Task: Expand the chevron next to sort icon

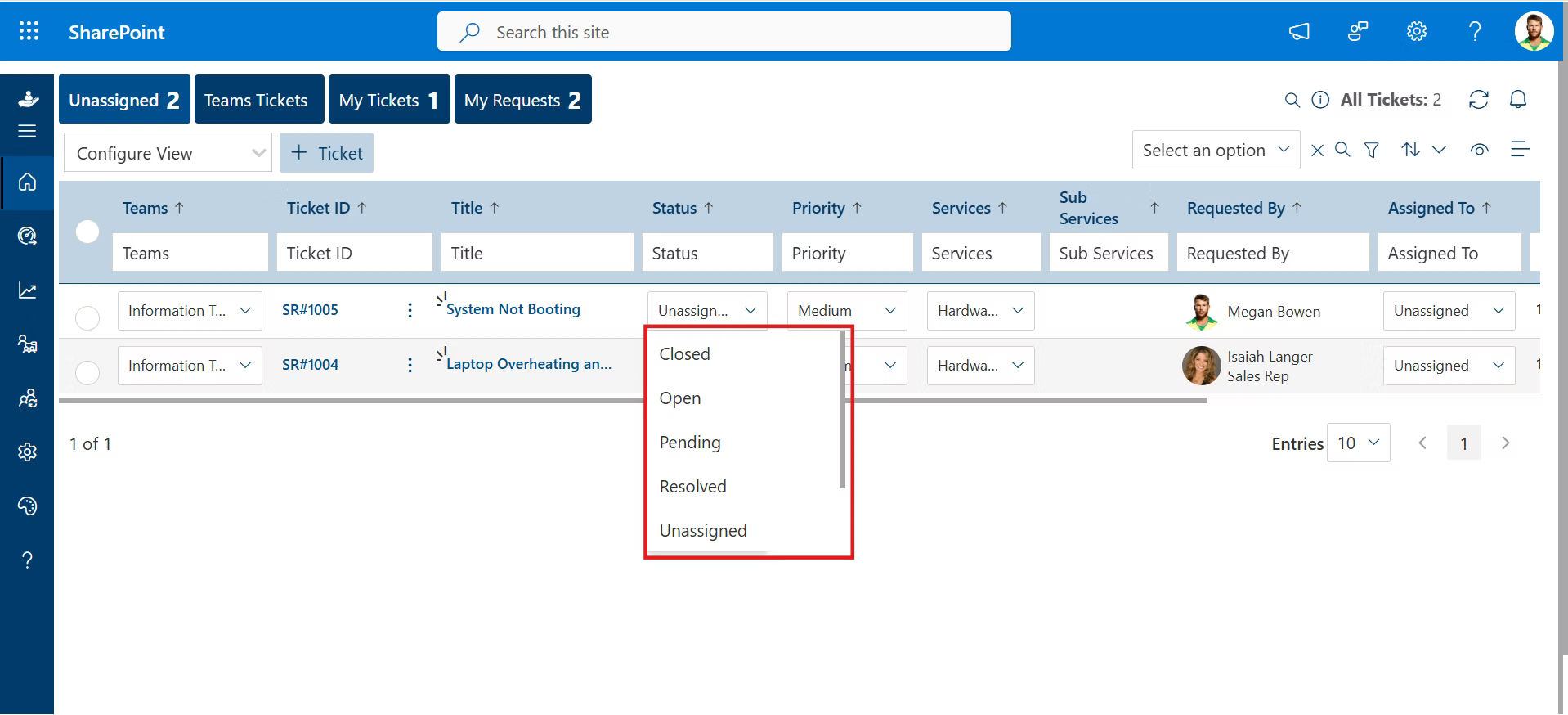Action: tap(1440, 150)
